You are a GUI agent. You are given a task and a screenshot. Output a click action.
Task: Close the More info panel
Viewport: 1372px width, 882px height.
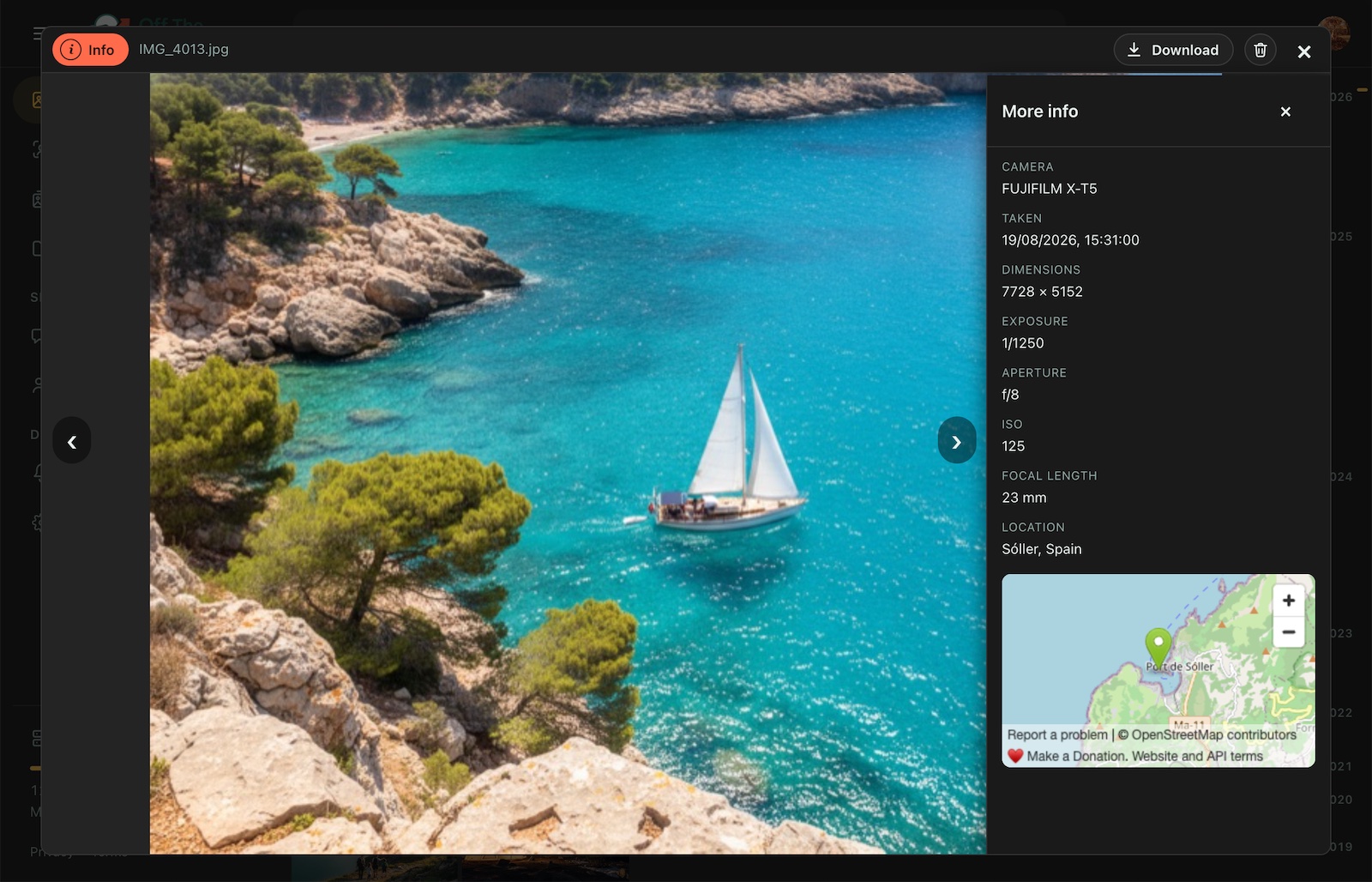1285,112
